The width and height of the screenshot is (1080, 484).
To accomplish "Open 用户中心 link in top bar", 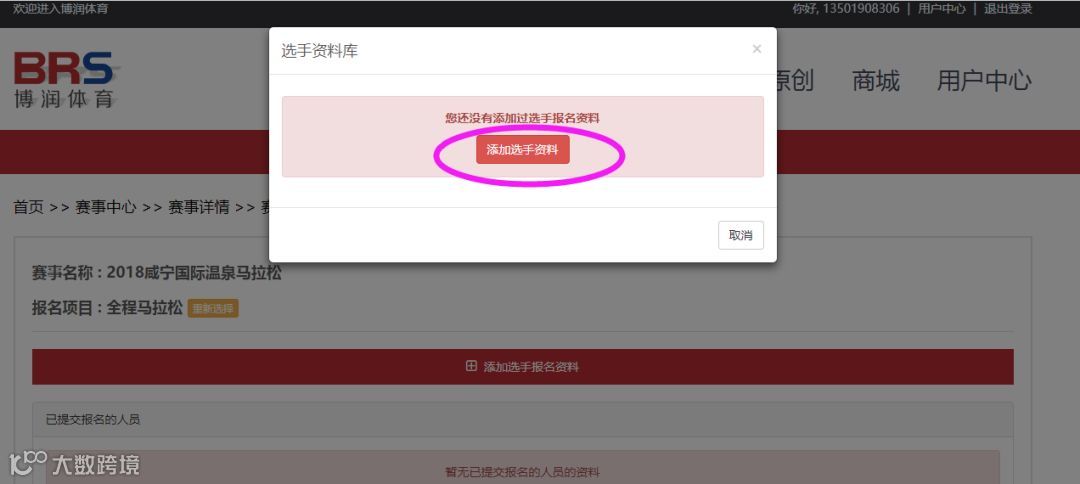I will (x=942, y=9).
